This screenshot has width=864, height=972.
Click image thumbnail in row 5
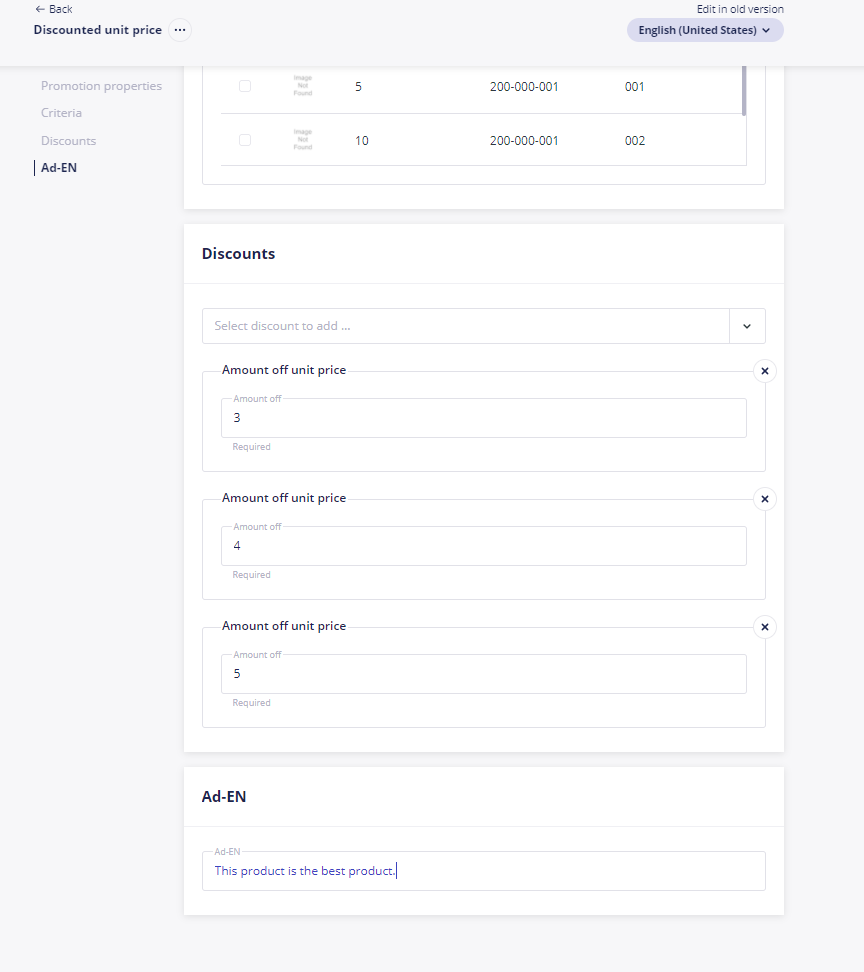click(x=303, y=86)
